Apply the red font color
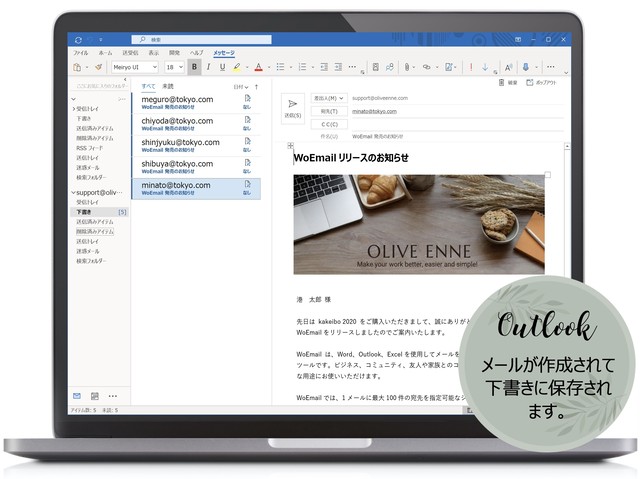 (x=258, y=67)
